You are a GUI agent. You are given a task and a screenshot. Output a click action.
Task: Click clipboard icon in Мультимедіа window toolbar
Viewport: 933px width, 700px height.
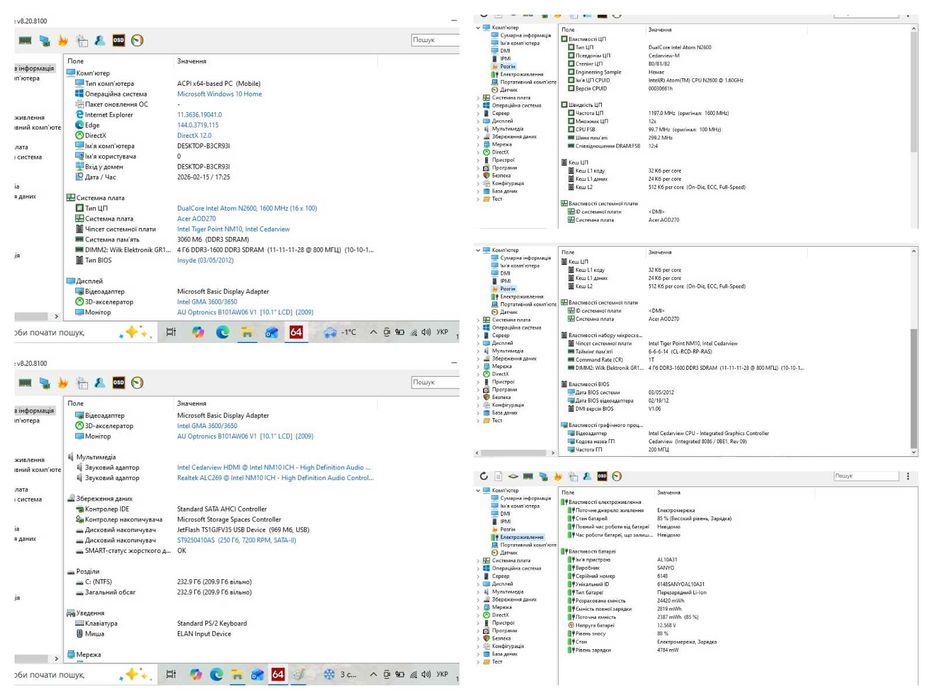[82, 383]
